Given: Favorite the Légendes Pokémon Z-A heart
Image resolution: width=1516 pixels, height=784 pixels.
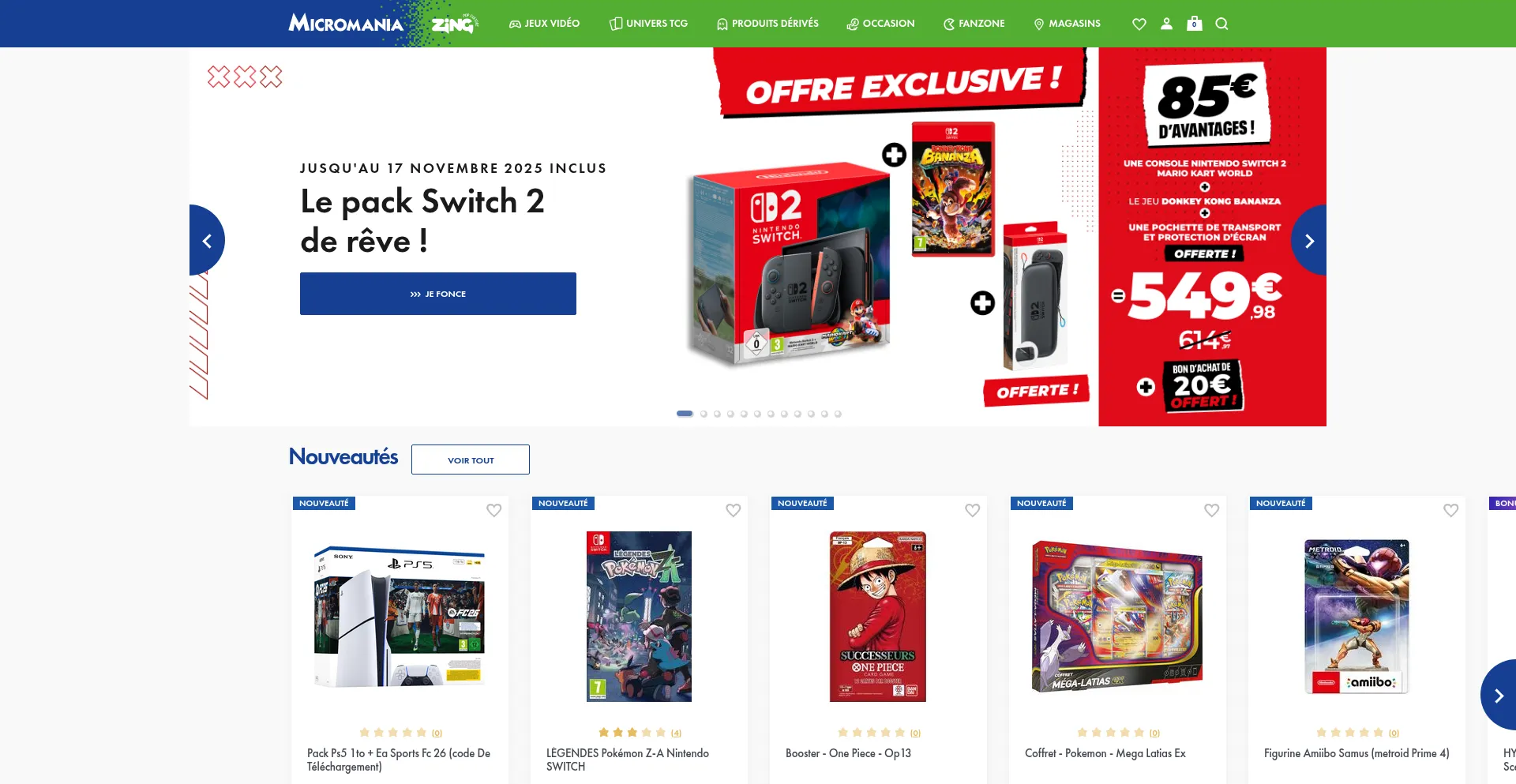Looking at the screenshot, I should coord(734,510).
